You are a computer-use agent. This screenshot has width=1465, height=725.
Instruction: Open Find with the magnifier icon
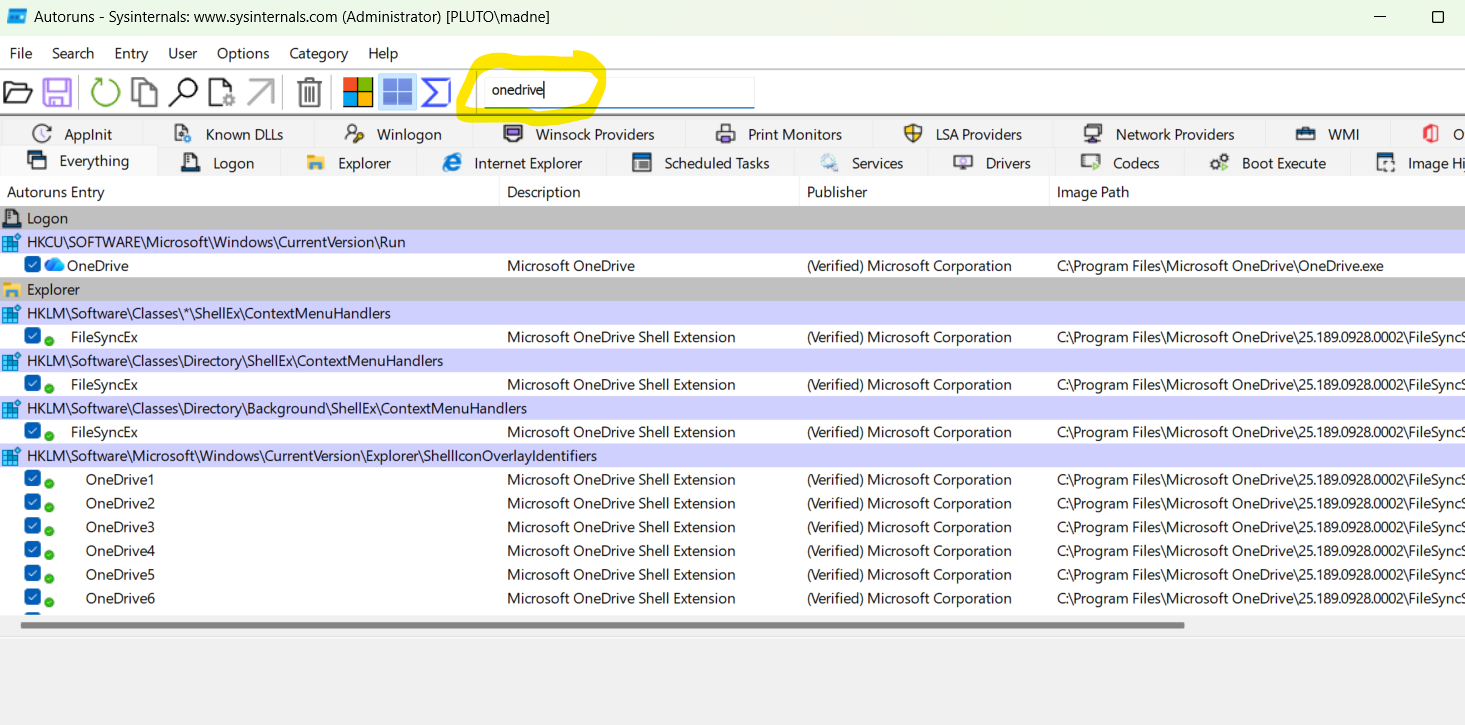[183, 93]
